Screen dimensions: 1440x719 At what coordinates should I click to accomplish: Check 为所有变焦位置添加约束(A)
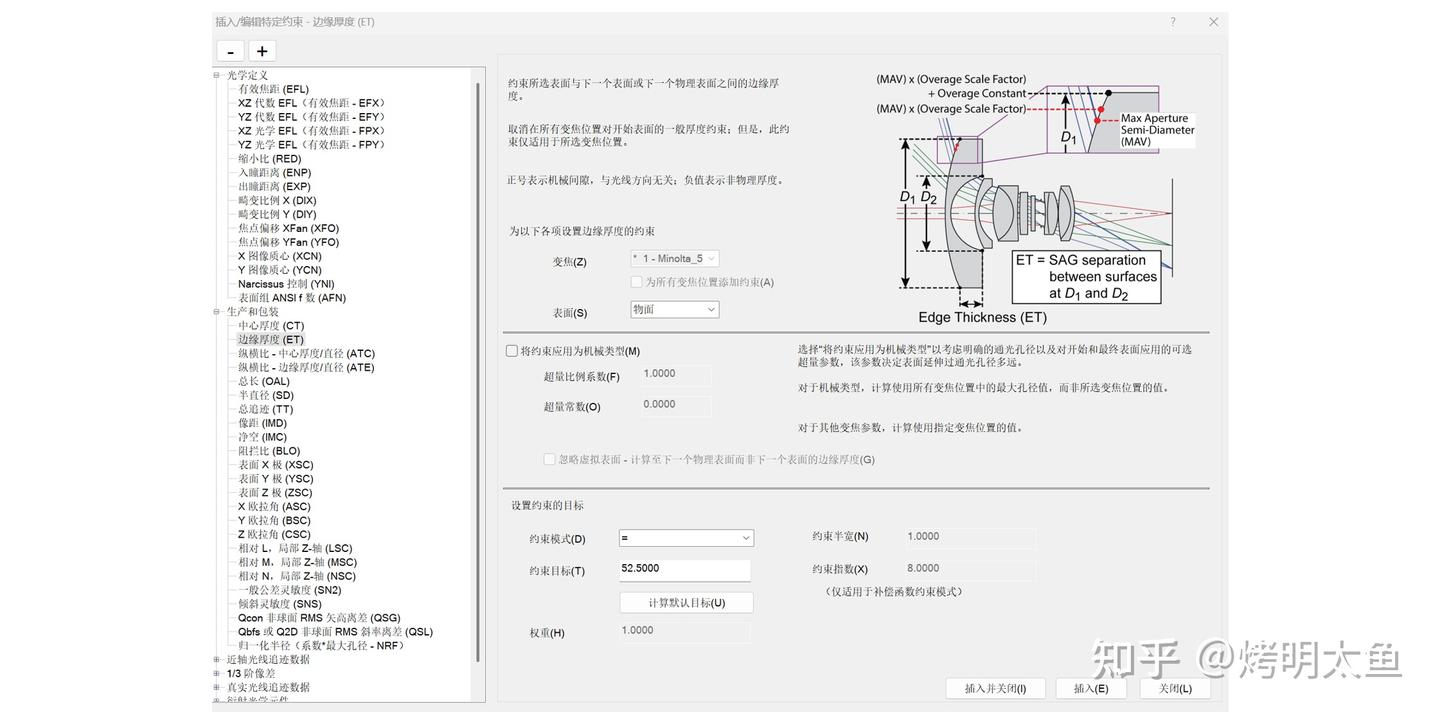[x=636, y=281]
